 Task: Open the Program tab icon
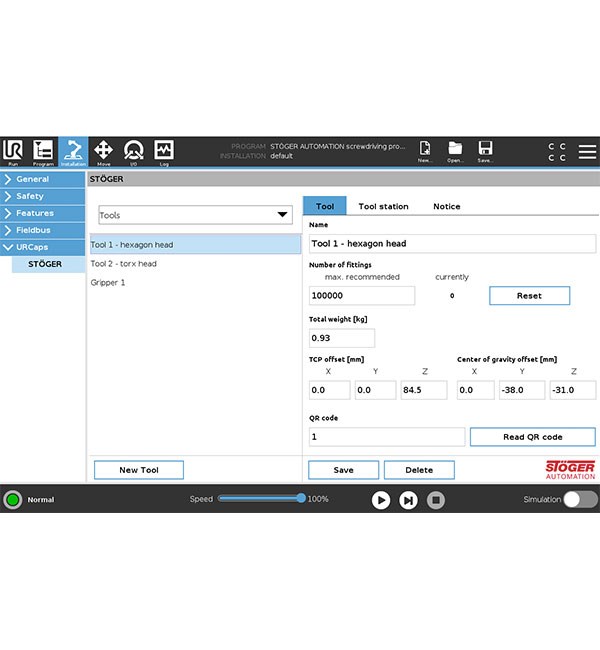coord(43,152)
